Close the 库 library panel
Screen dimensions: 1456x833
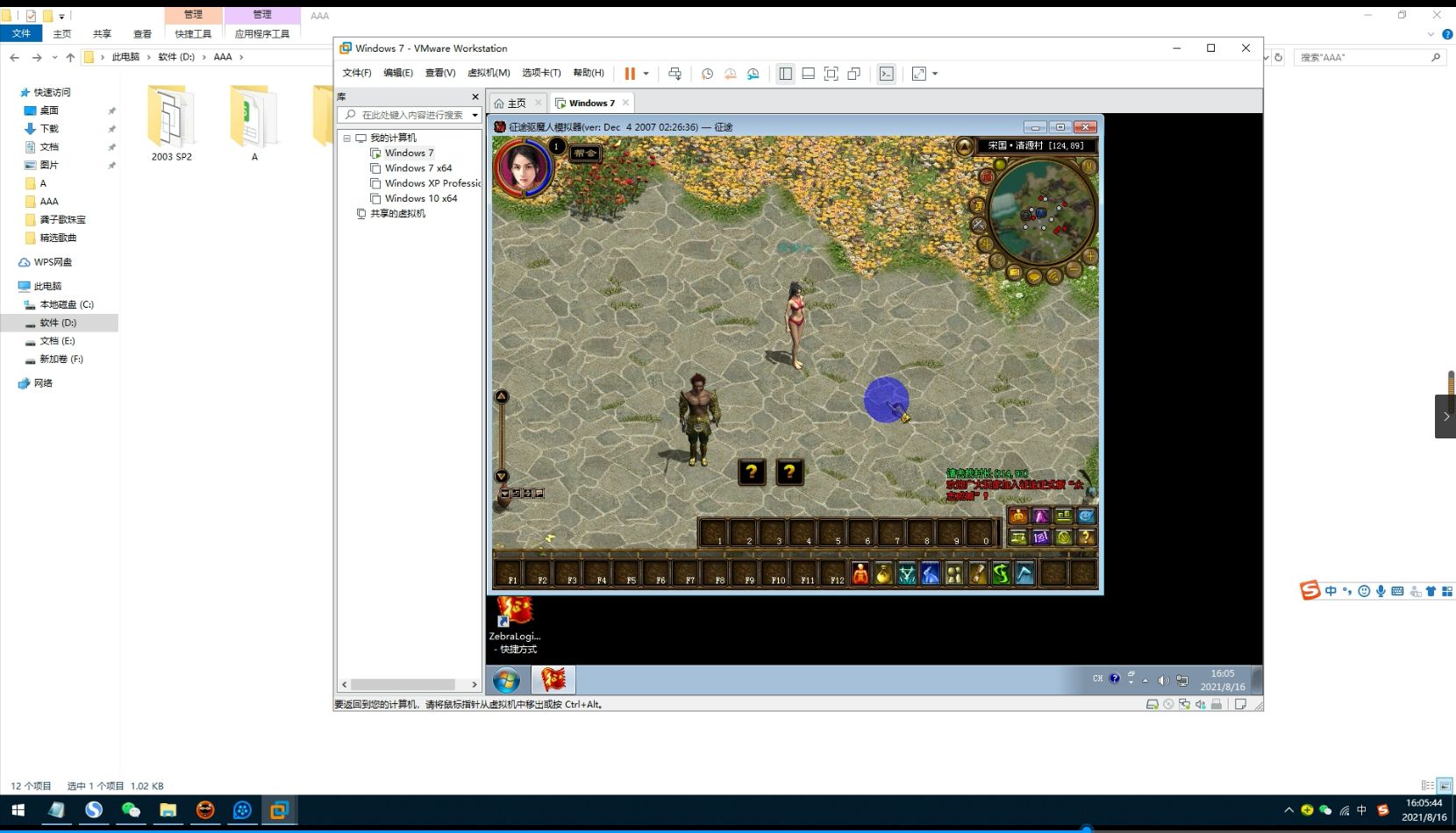pos(475,96)
